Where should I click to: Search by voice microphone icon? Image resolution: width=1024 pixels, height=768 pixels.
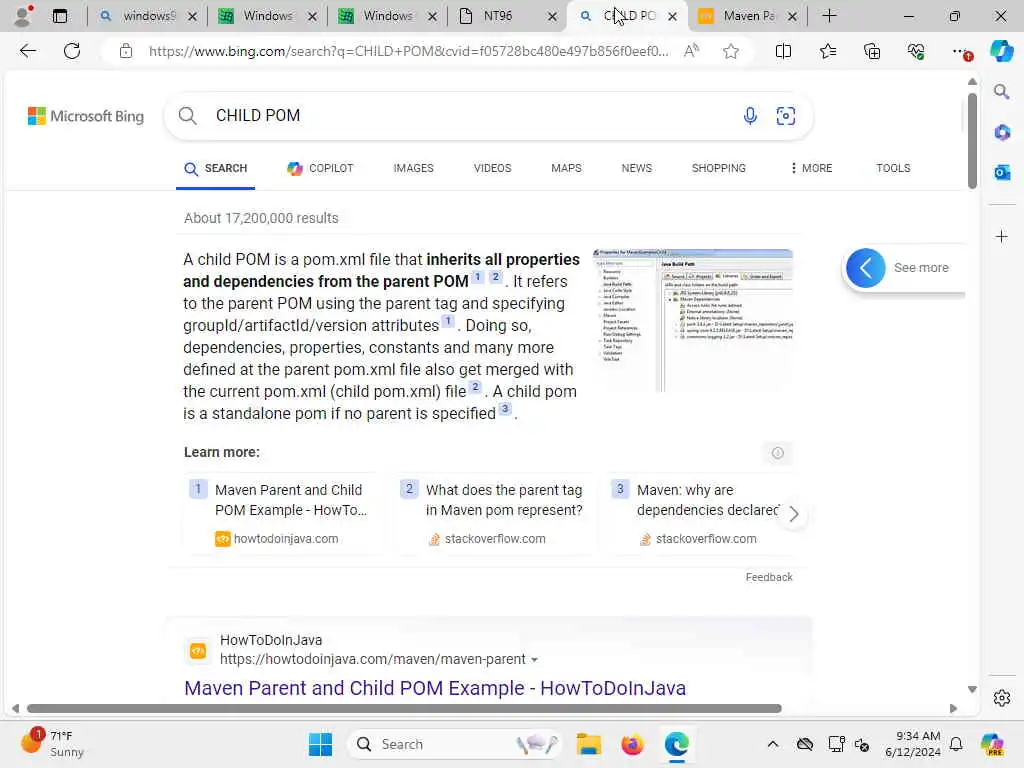click(x=750, y=116)
